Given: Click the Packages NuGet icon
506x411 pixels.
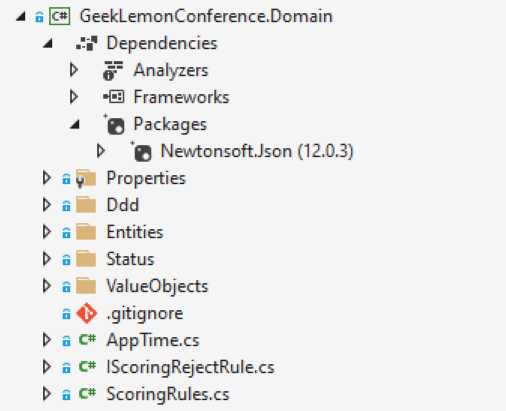Looking at the screenshot, I should point(114,124).
